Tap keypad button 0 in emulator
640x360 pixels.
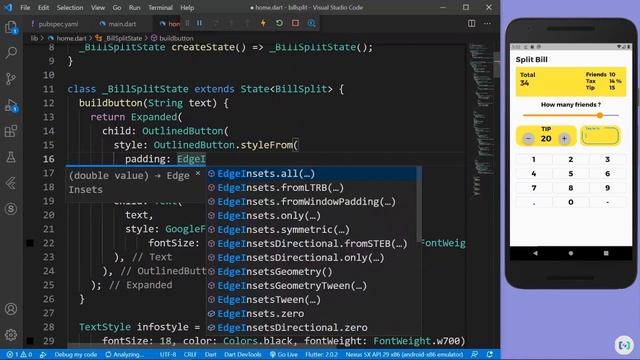[571, 202]
